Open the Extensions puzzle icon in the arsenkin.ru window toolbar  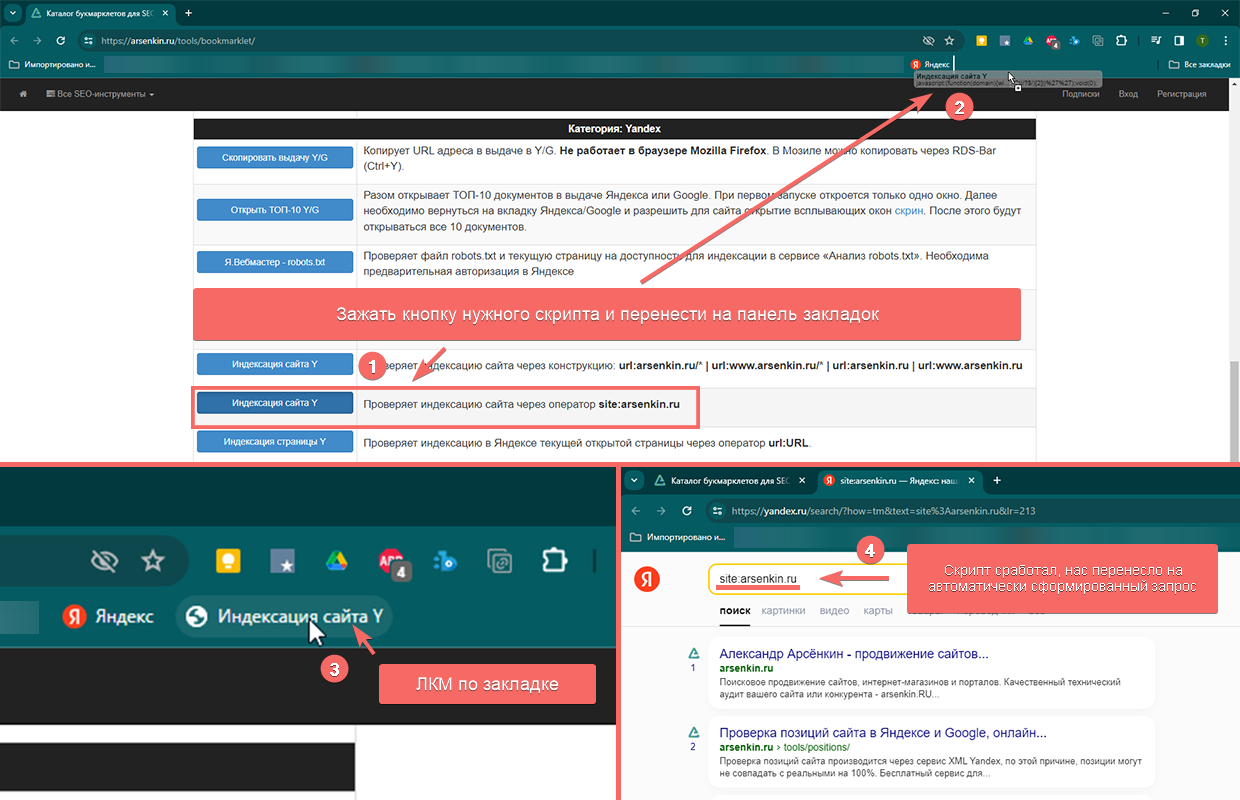(x=1121, y=41)
